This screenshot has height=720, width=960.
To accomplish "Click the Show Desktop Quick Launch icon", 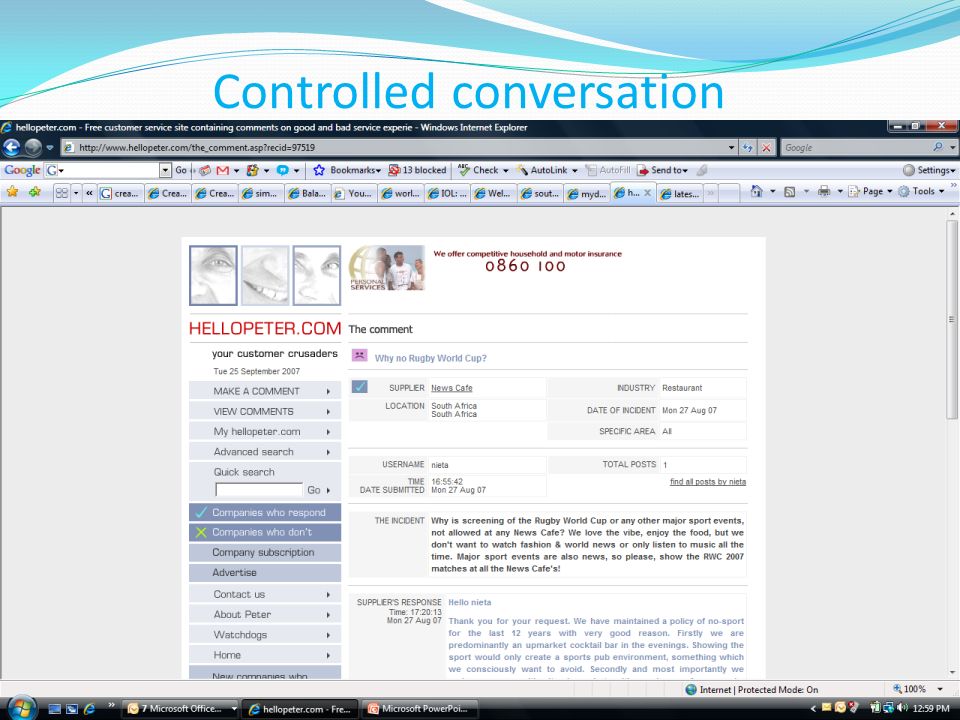I will click(54, 709).
